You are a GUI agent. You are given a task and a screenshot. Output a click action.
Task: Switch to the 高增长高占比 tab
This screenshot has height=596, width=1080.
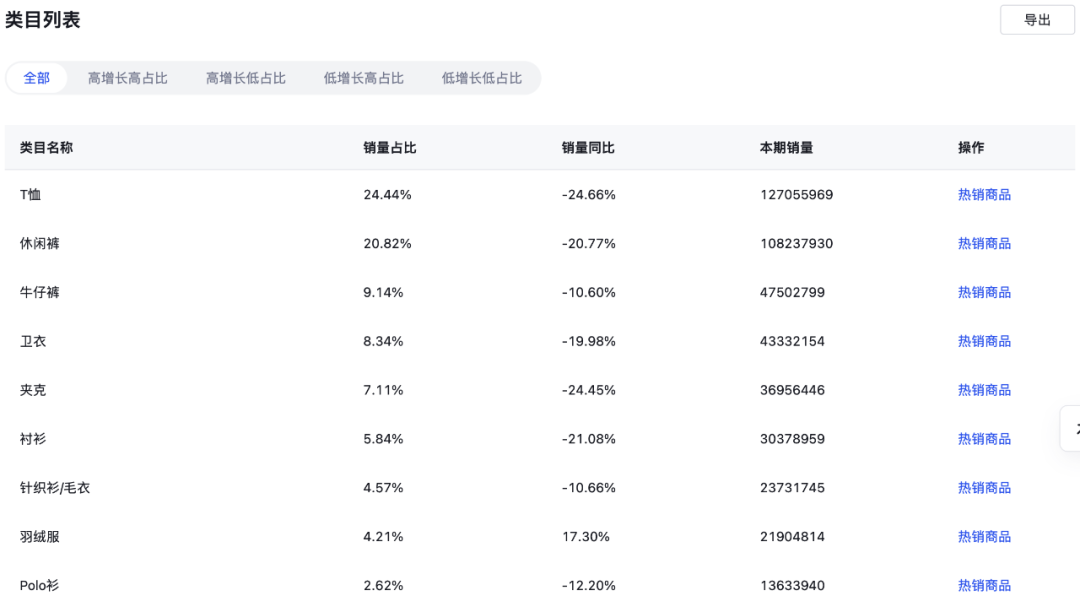127,78
